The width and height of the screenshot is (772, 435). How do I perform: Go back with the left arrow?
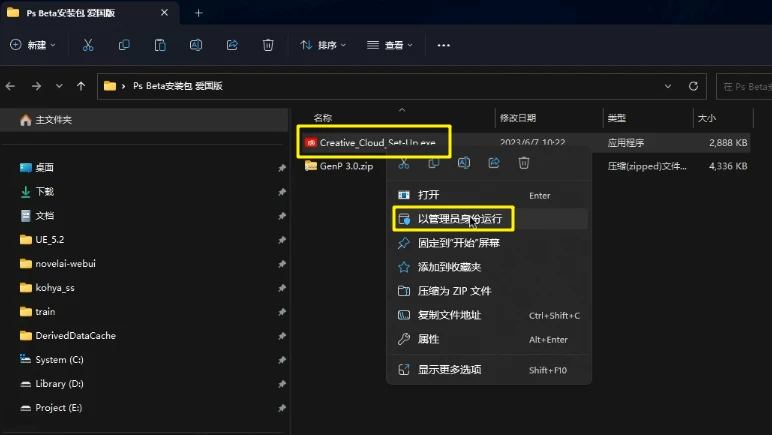coord(10,86)
